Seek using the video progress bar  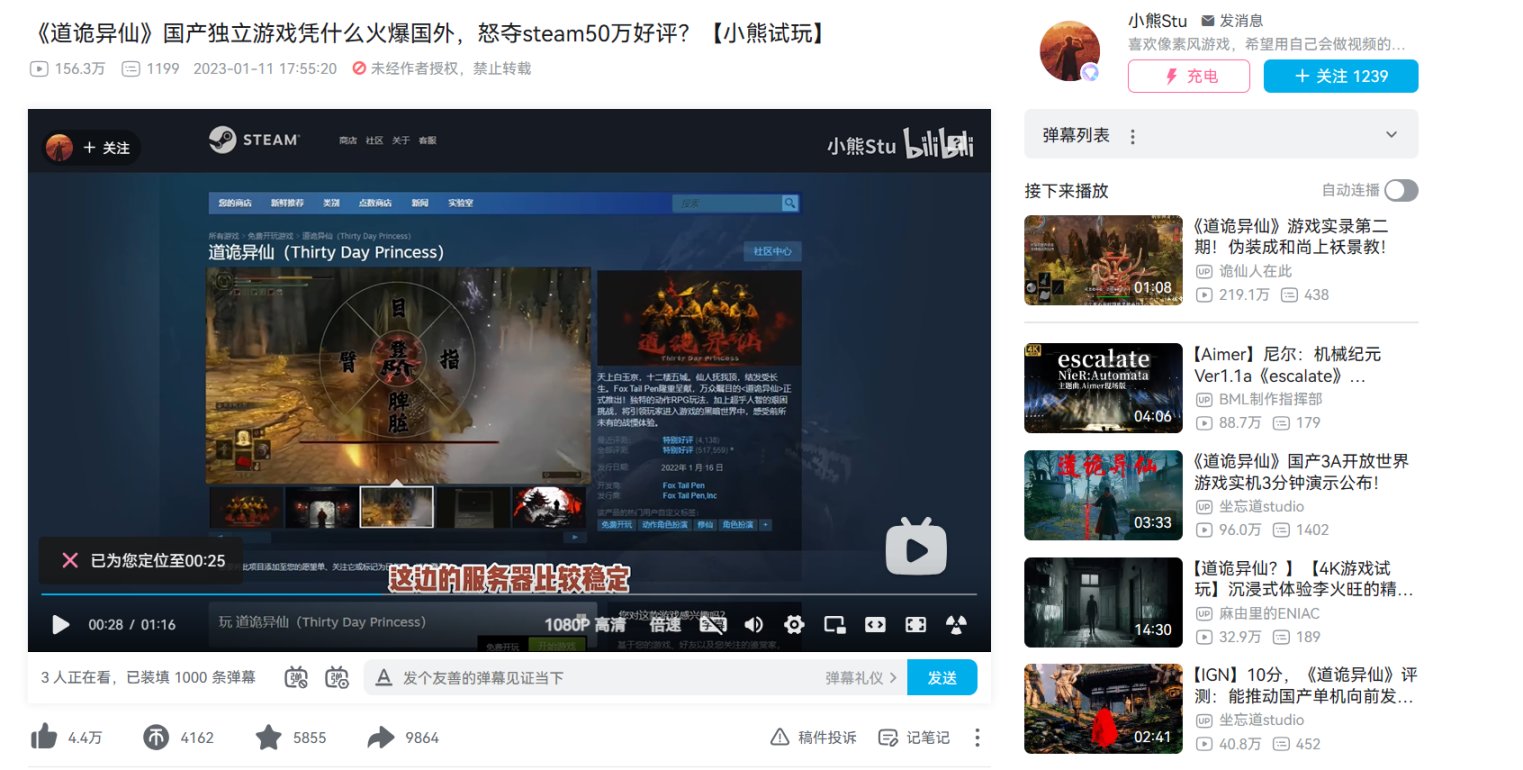coord(509,594)
